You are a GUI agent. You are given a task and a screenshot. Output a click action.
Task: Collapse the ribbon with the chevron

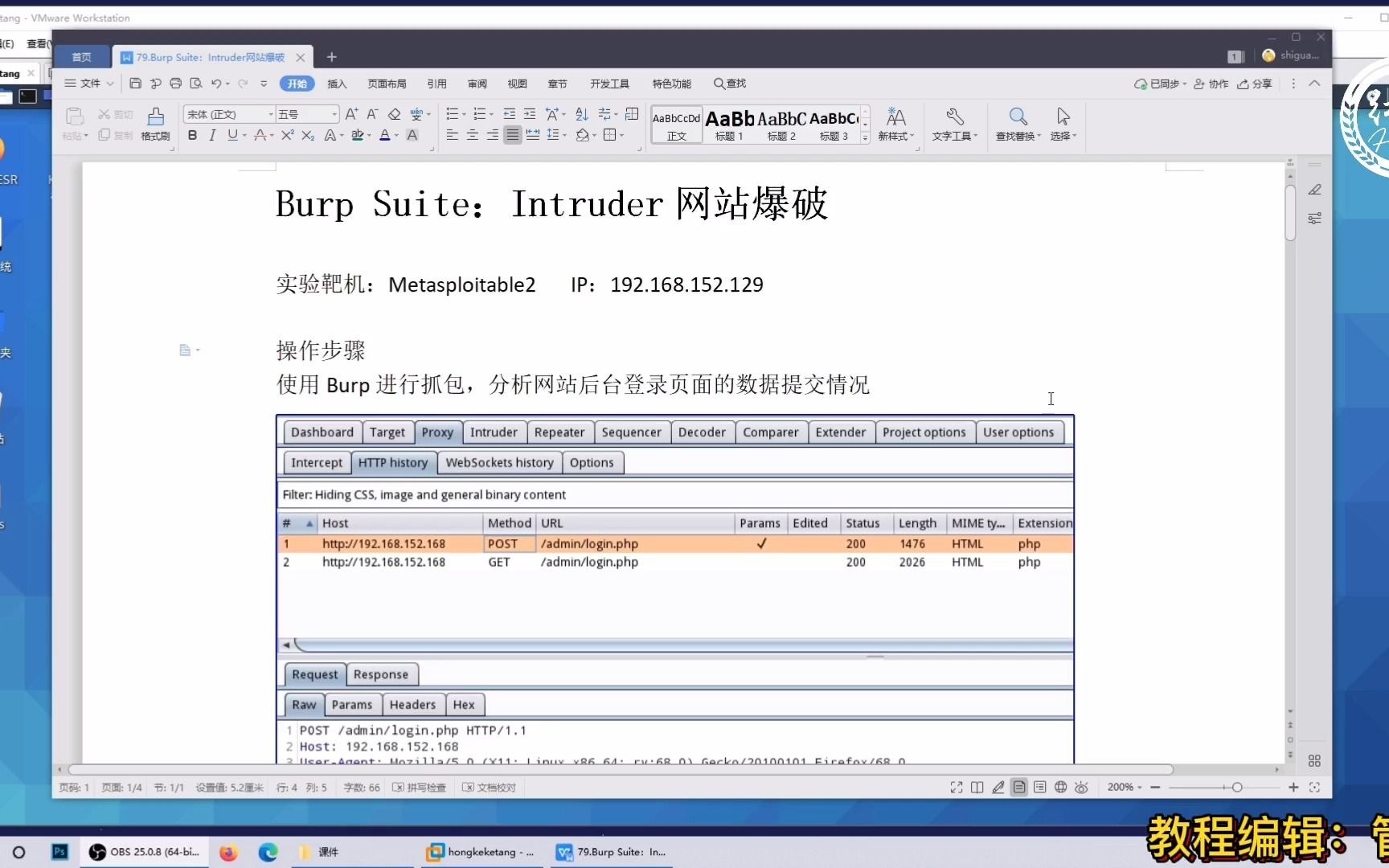1314,84
